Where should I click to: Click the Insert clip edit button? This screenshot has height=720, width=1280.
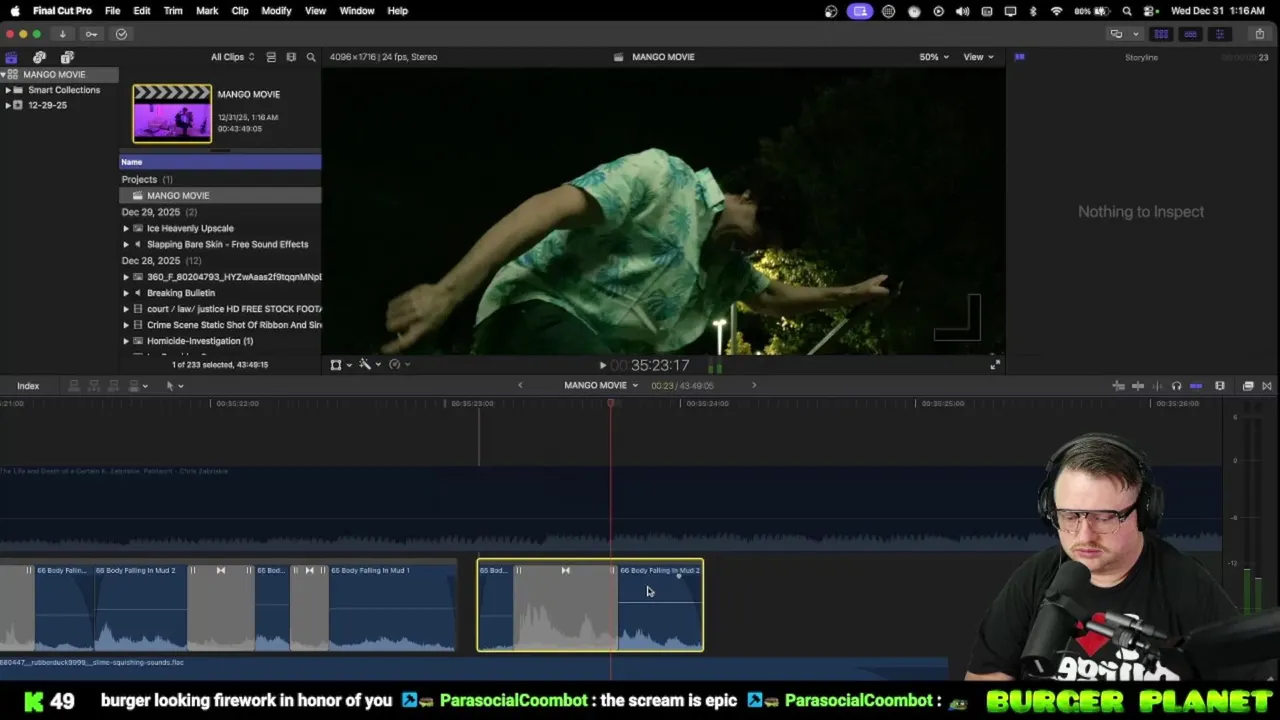[x=94, y=386]
